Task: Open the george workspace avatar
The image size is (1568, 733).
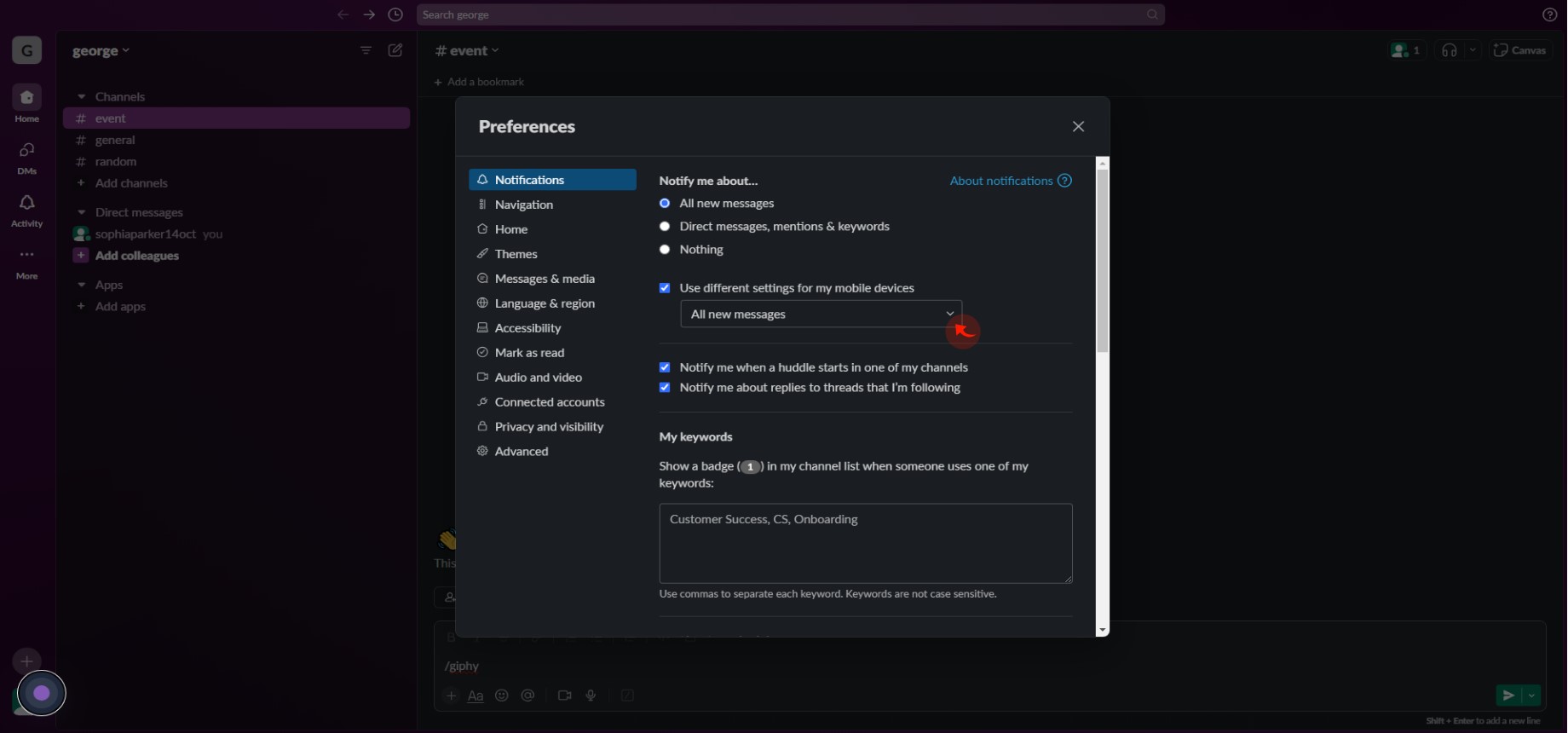Action: tap(26, 50)
